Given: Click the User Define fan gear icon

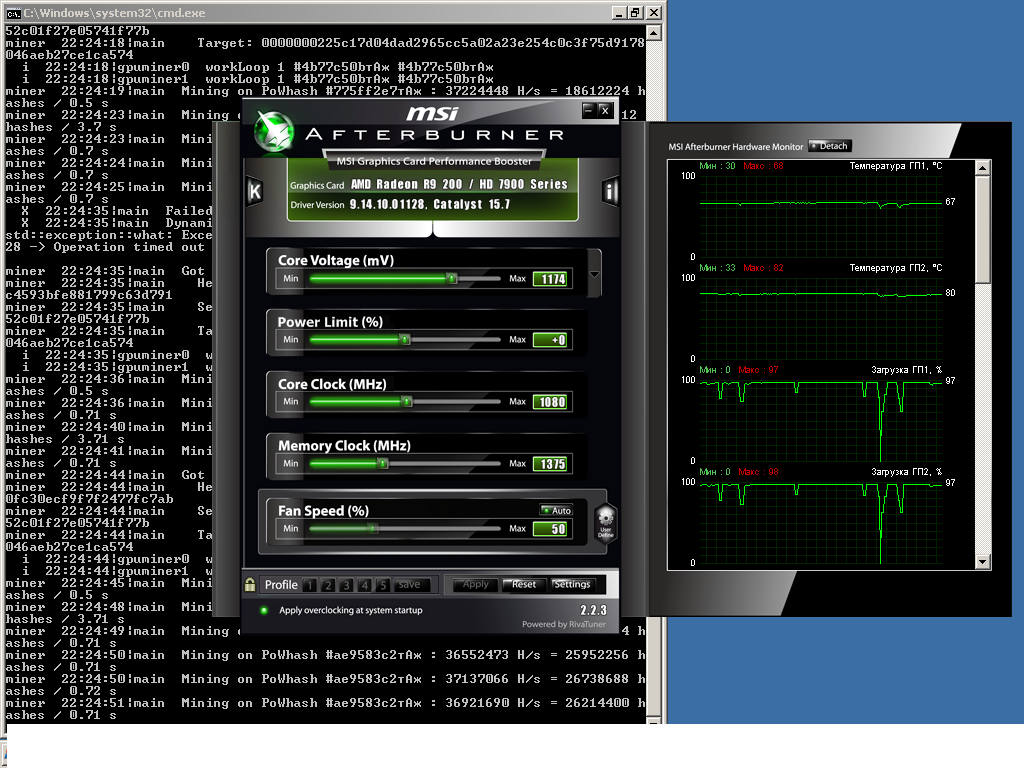Looking at the screenshot, I should (x=605, y=521).
